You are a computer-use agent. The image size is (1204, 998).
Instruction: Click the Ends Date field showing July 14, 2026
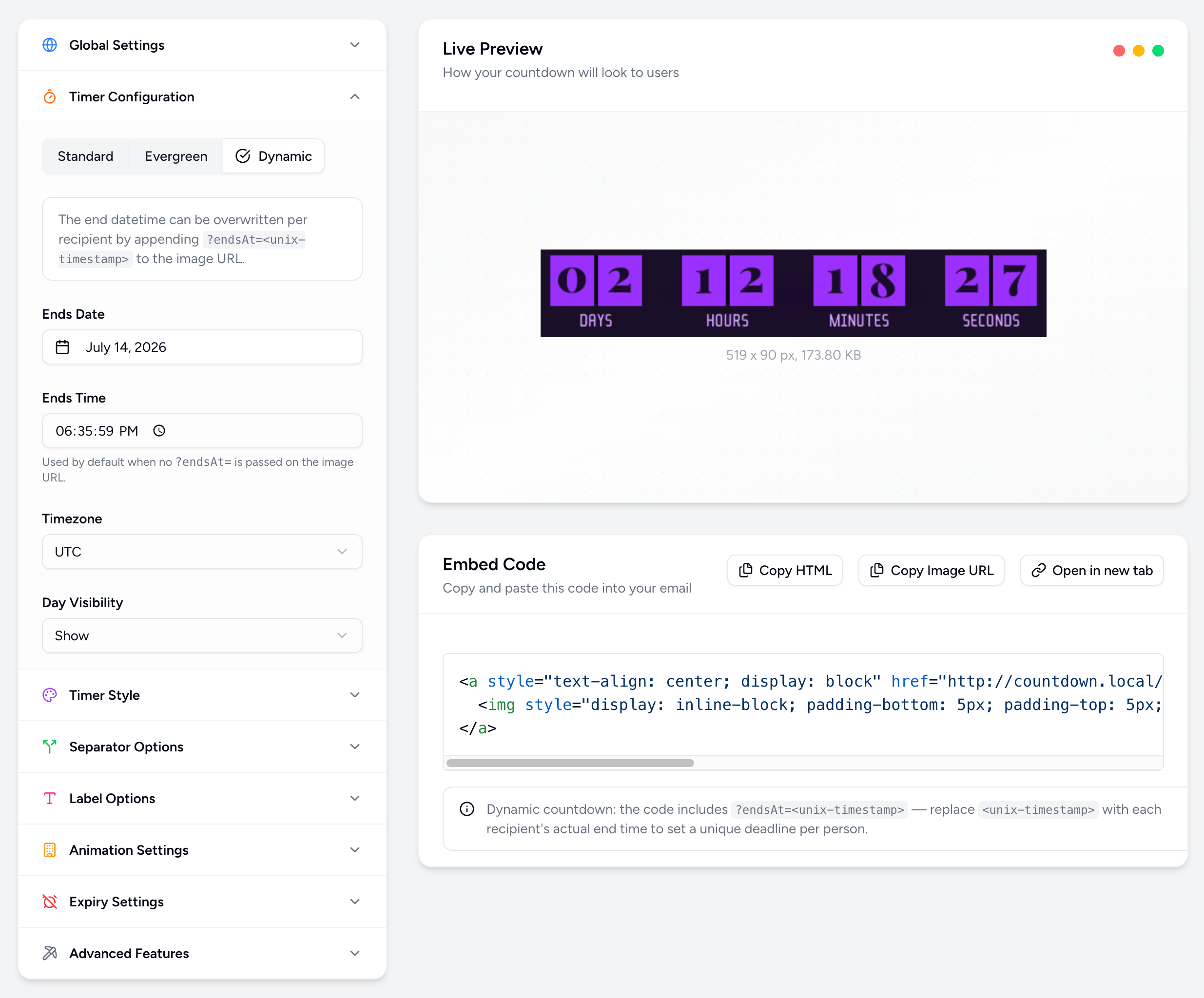point(202,347)
